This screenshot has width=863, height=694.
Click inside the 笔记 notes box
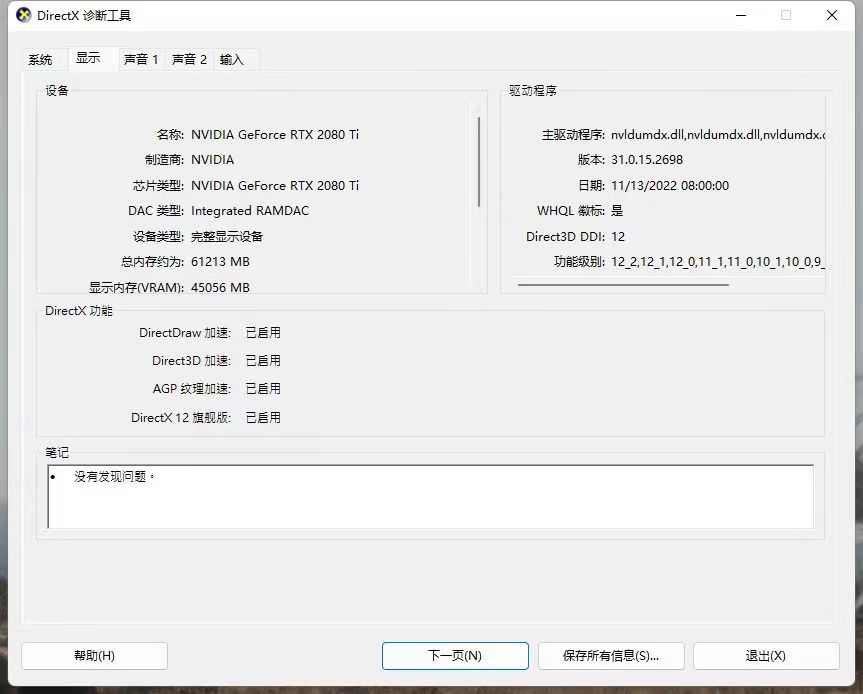click(x=431, y=496)
